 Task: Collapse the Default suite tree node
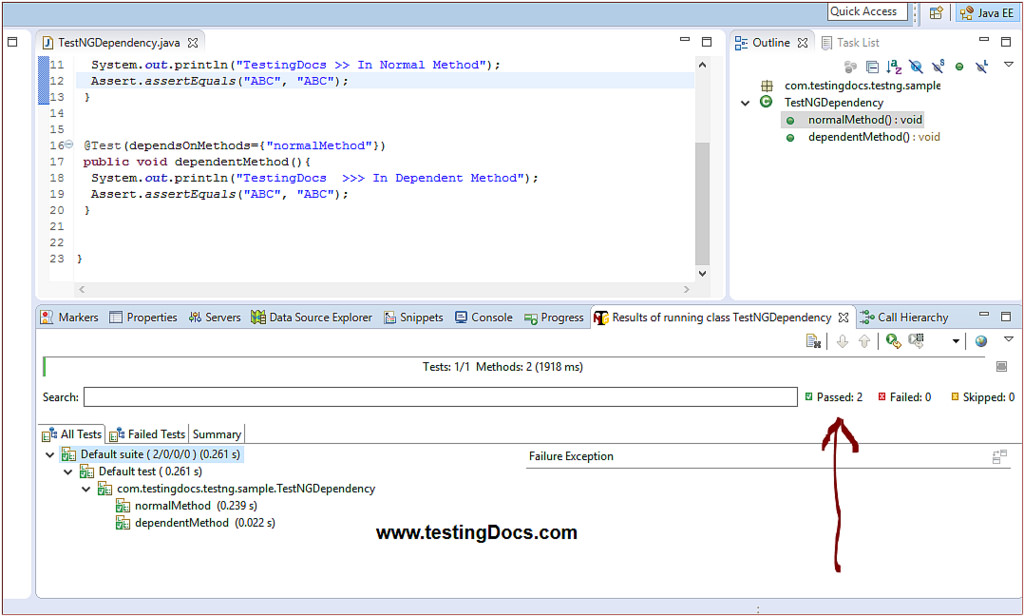click(x=50, y=453)
